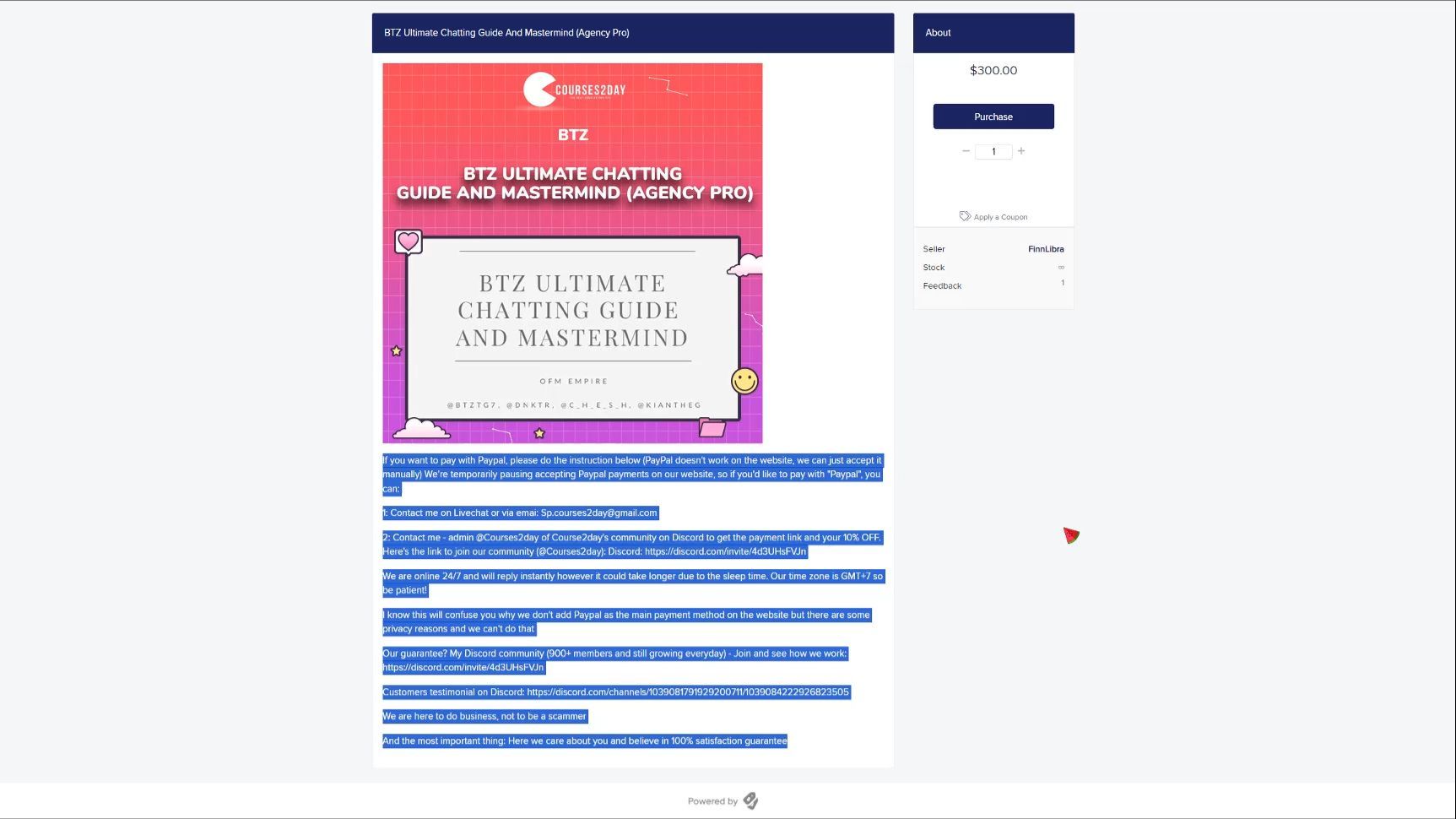The height and width of the screenshot is (819, 1456).
Task: Open seller FinnLibra's profile
Action: [1046, 249]
